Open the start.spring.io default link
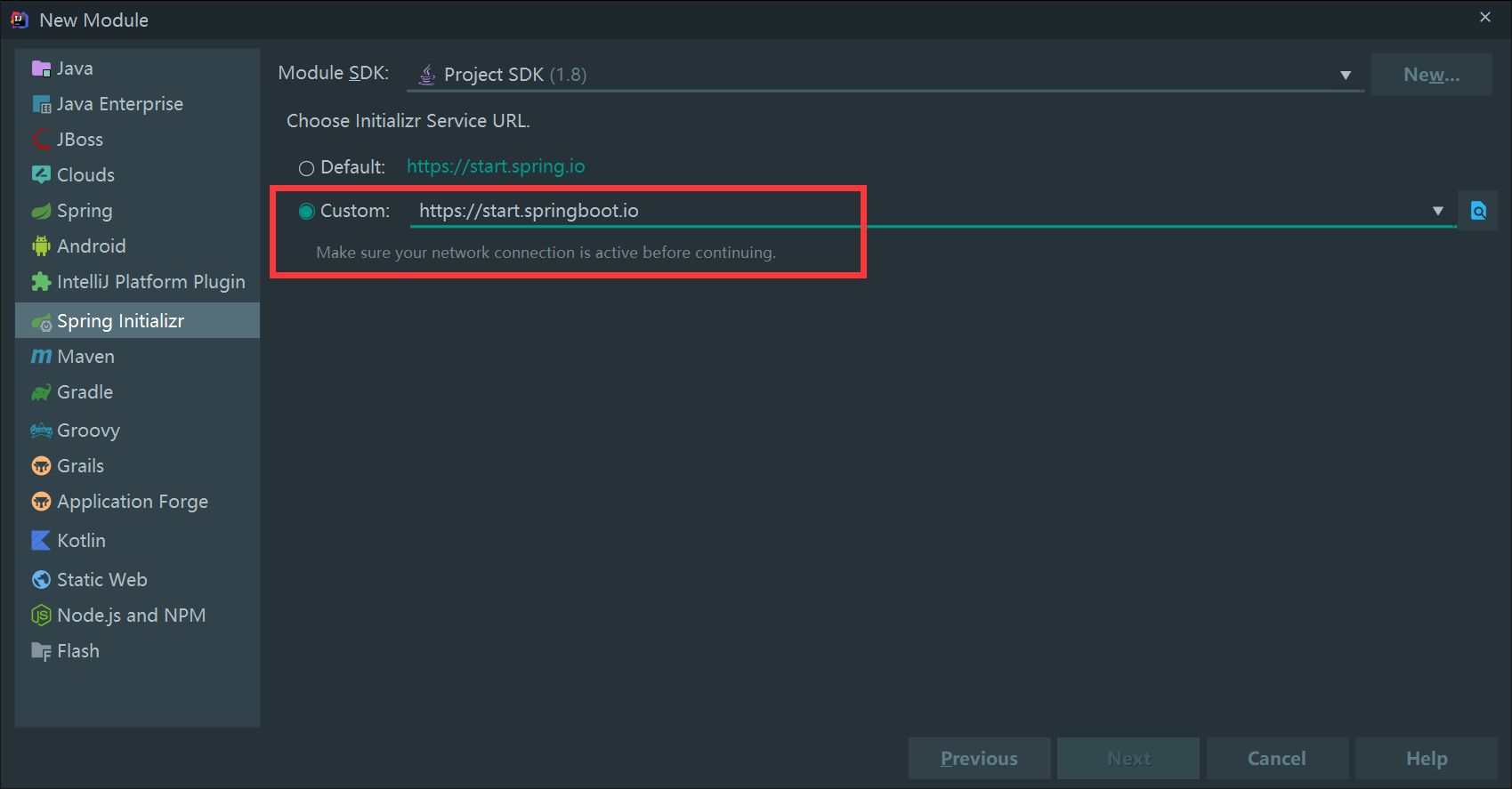 click(496, 166)
